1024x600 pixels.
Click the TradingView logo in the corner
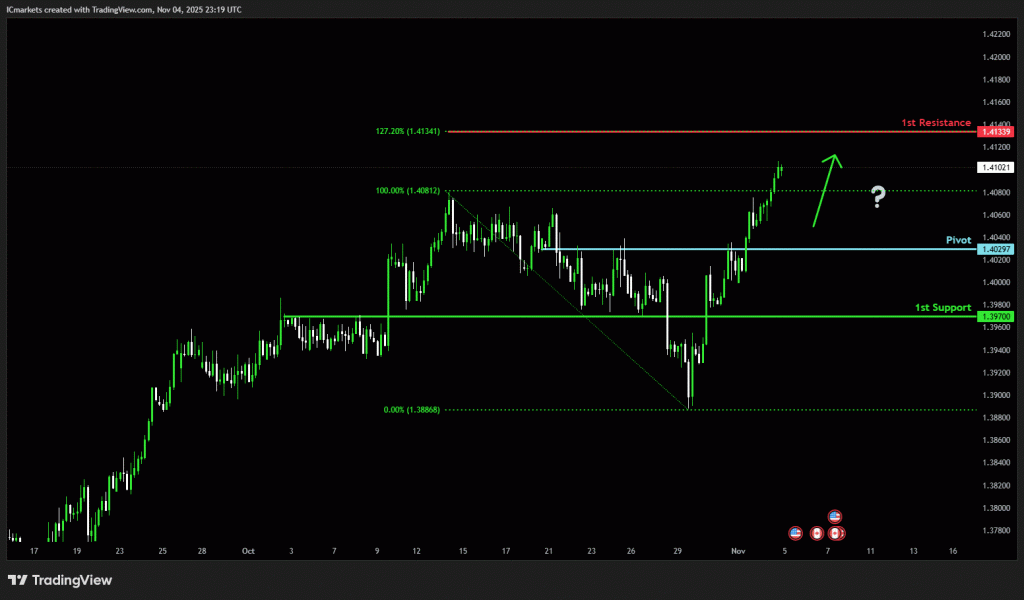click(60, 580)
